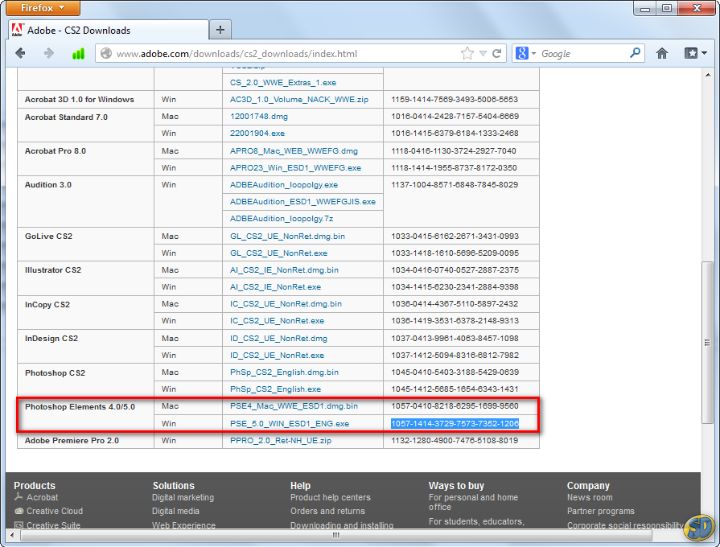The height and width of the screenshot is (547, 720).
Task: Download IC_CS2_UE_NonRet.exe
Action: [x=277, y=321]
